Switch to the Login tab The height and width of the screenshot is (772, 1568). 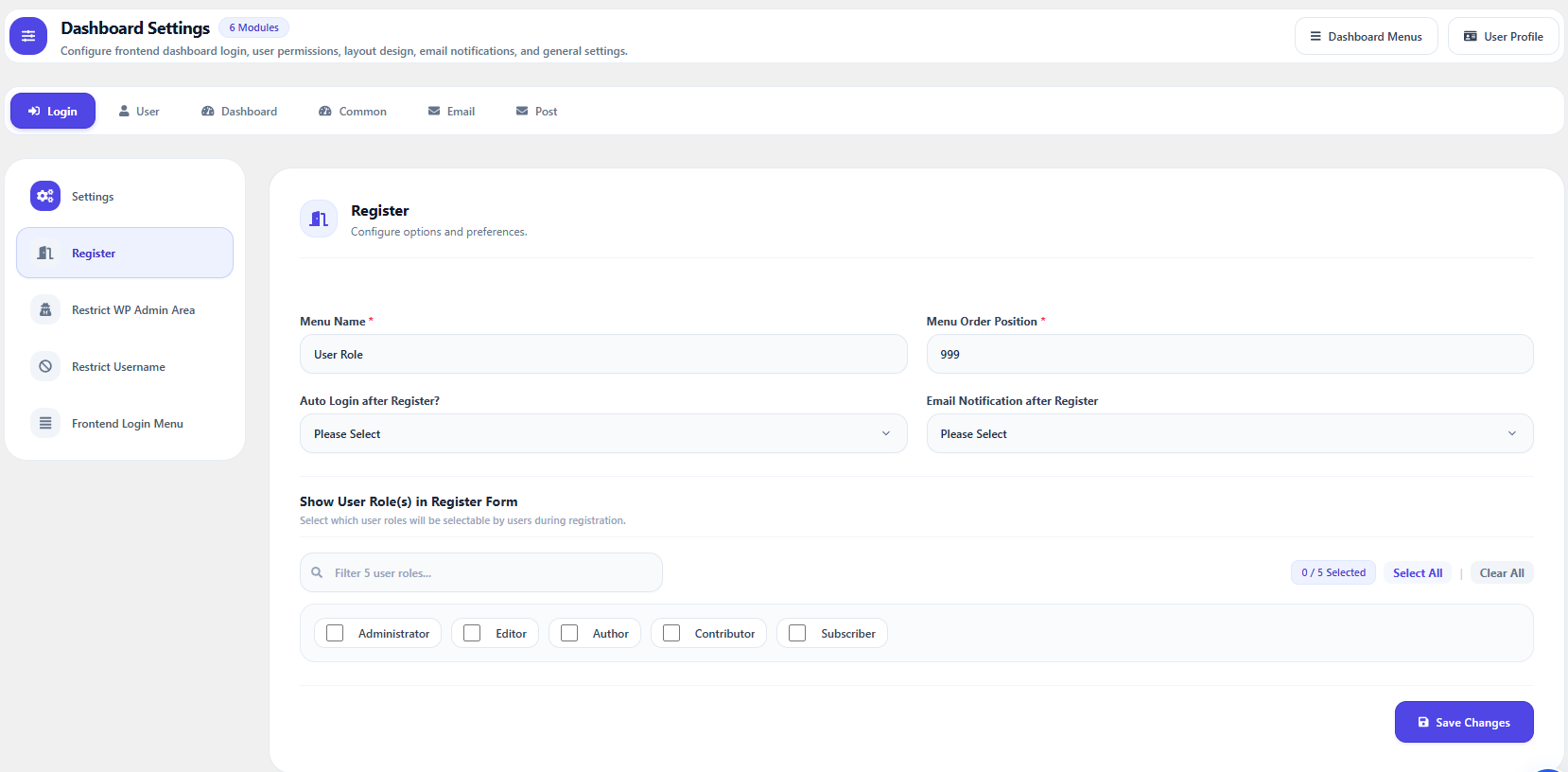coord(53,111)
